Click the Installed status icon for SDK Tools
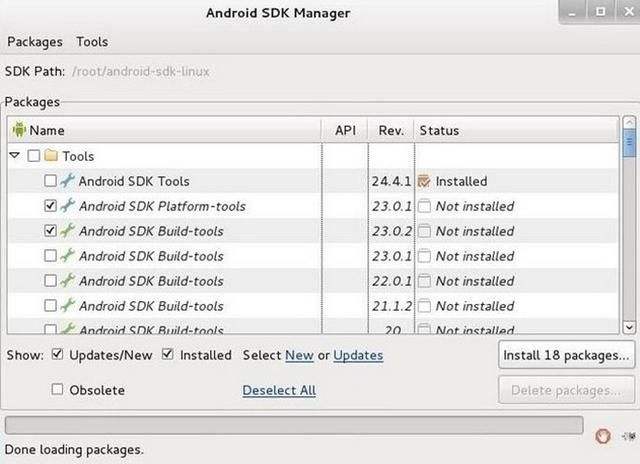Screen dimensions: 640x464 (x=424, y=181)
